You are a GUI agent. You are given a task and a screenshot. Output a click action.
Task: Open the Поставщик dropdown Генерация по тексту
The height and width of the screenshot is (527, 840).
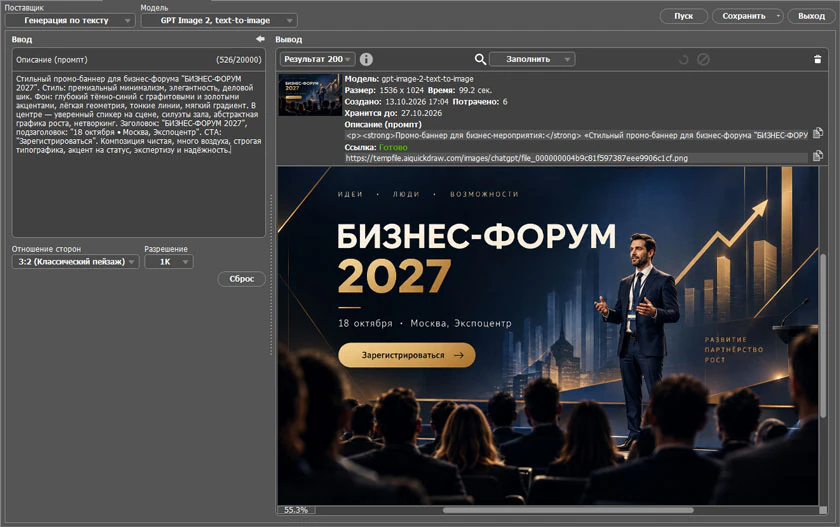point(70,20)
